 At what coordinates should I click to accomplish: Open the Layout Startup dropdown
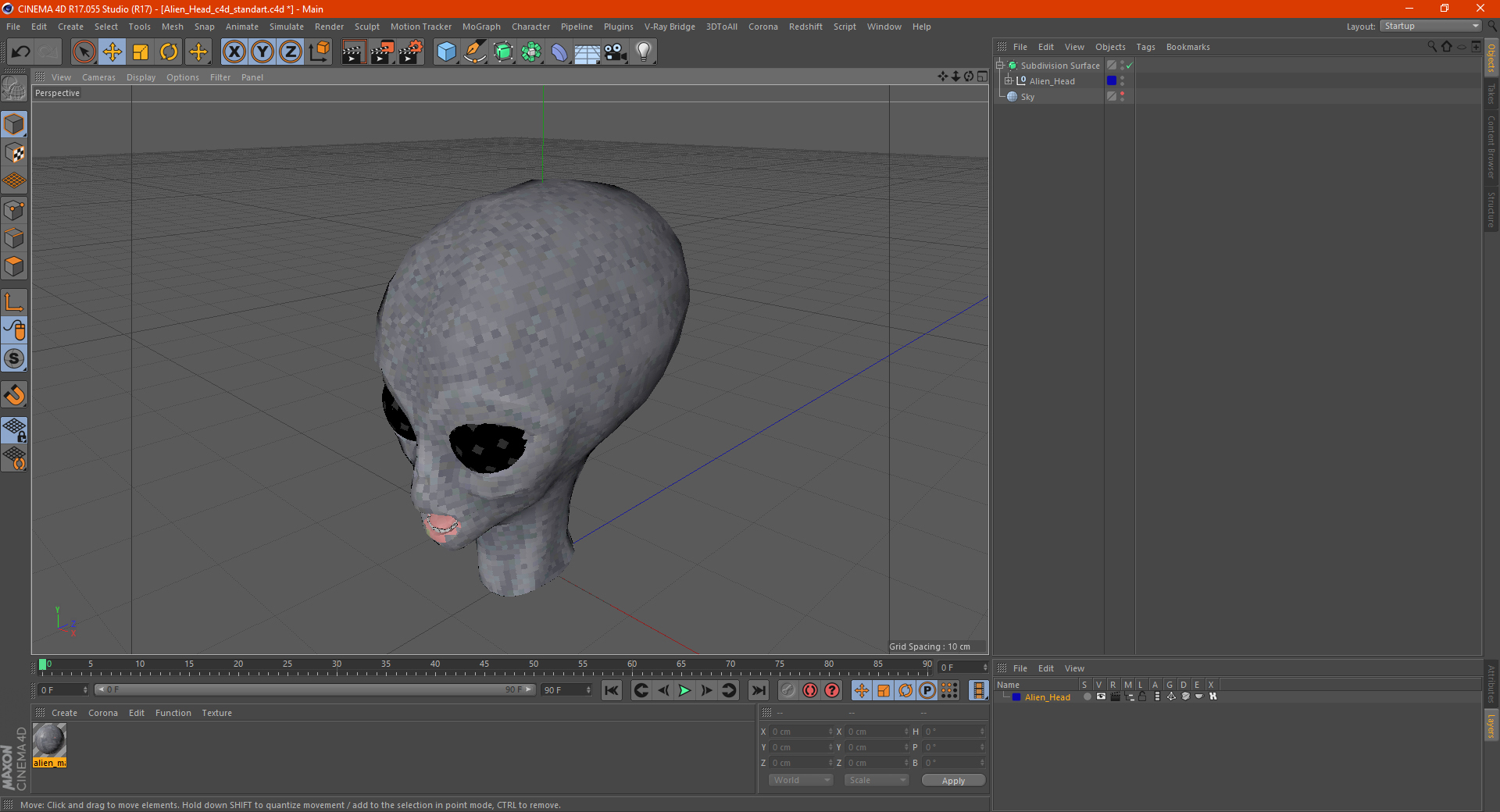coord(1430,27)
